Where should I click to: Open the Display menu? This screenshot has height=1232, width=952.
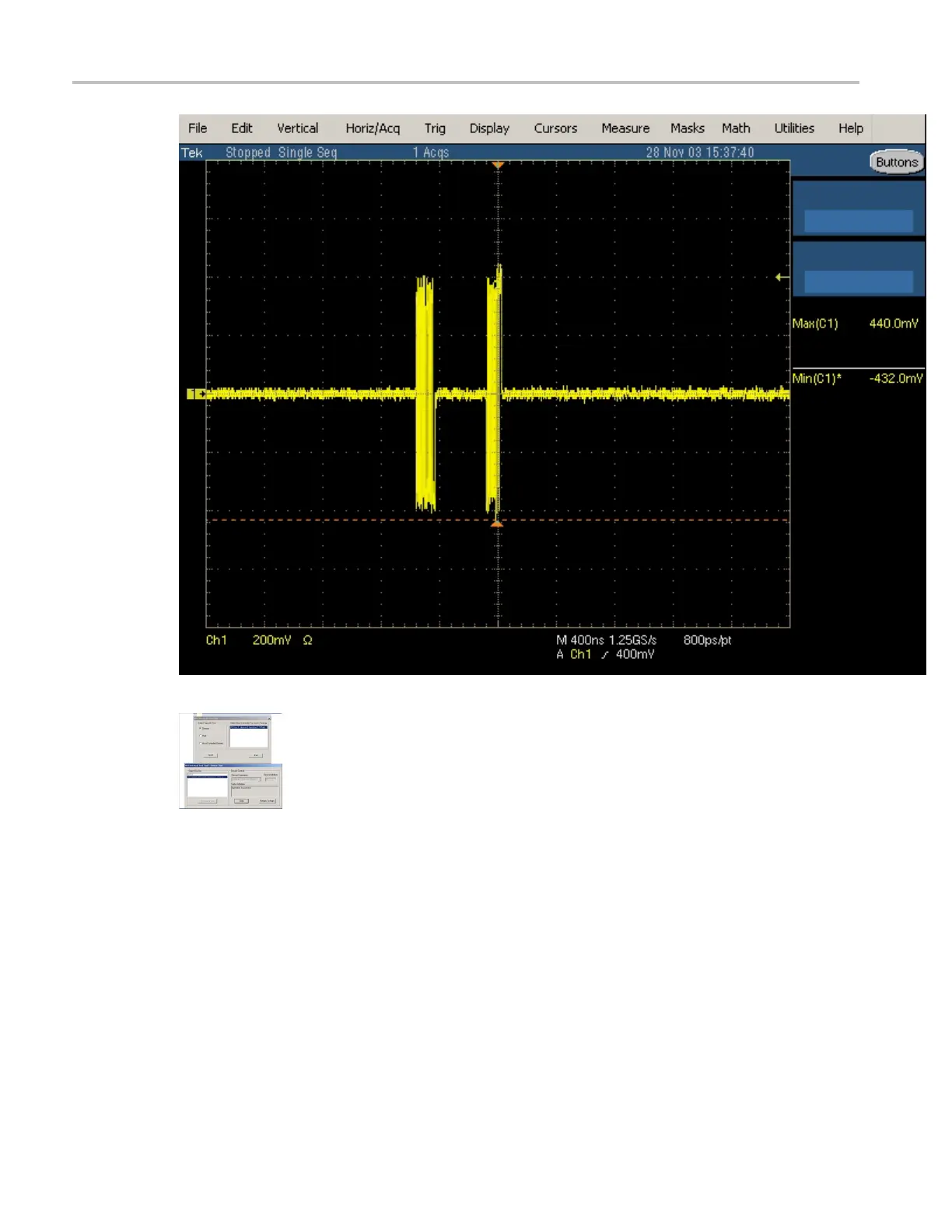[x=489, y=128]
